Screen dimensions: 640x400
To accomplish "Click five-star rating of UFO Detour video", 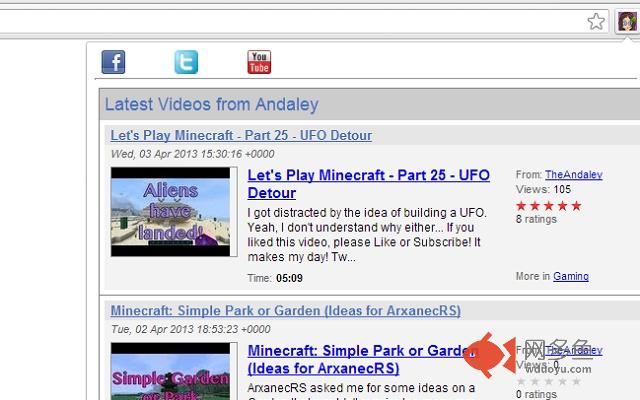I will click(549, 205).
